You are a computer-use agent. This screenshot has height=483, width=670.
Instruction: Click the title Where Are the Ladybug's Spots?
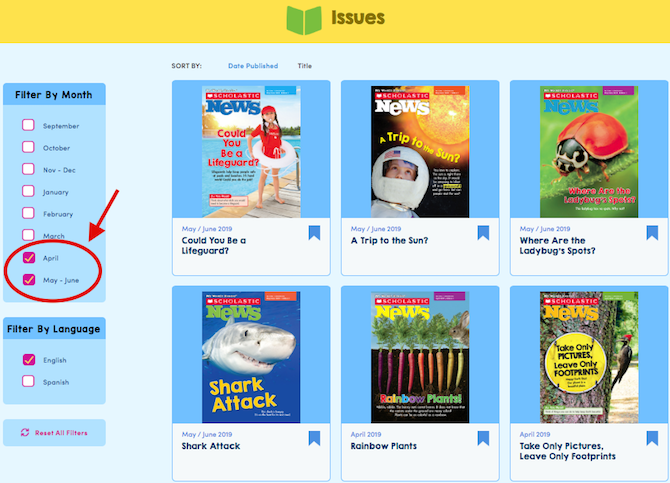tap(557, 246)
